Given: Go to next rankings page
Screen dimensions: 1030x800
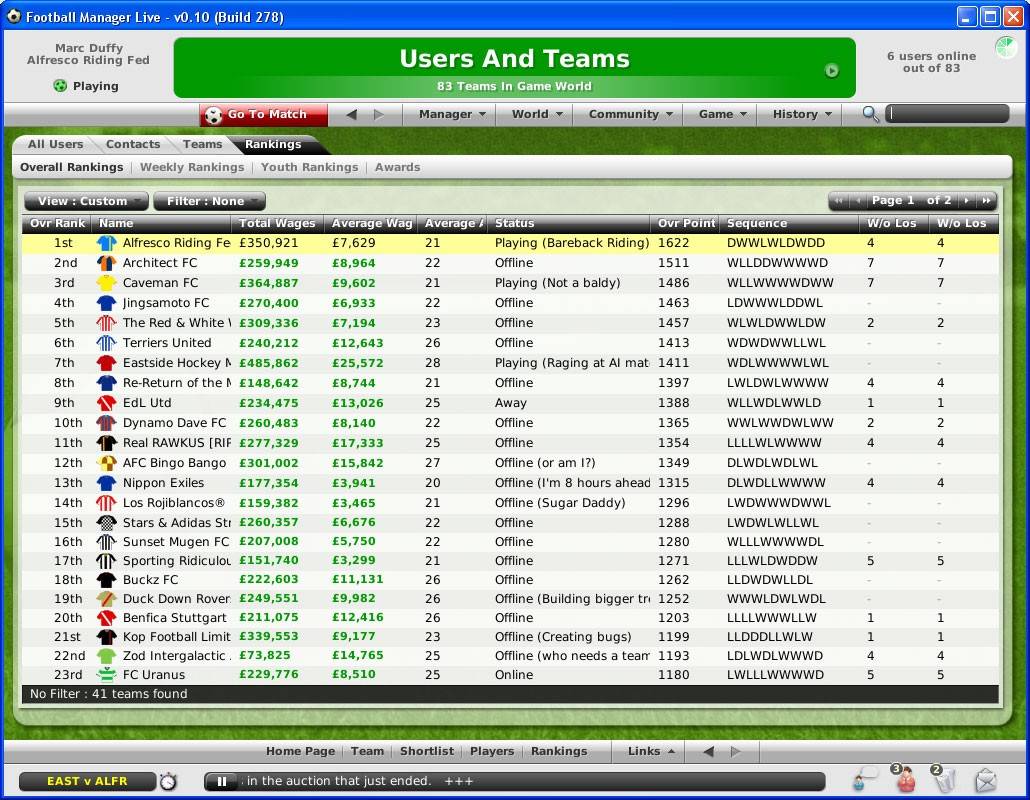Looking at the screenshot, I should pos(966,201).
